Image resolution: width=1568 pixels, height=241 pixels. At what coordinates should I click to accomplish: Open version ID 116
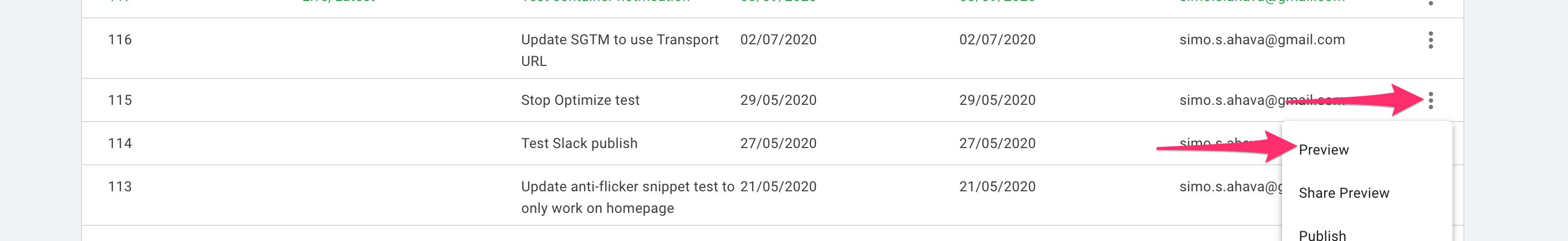tap(120, 41)
